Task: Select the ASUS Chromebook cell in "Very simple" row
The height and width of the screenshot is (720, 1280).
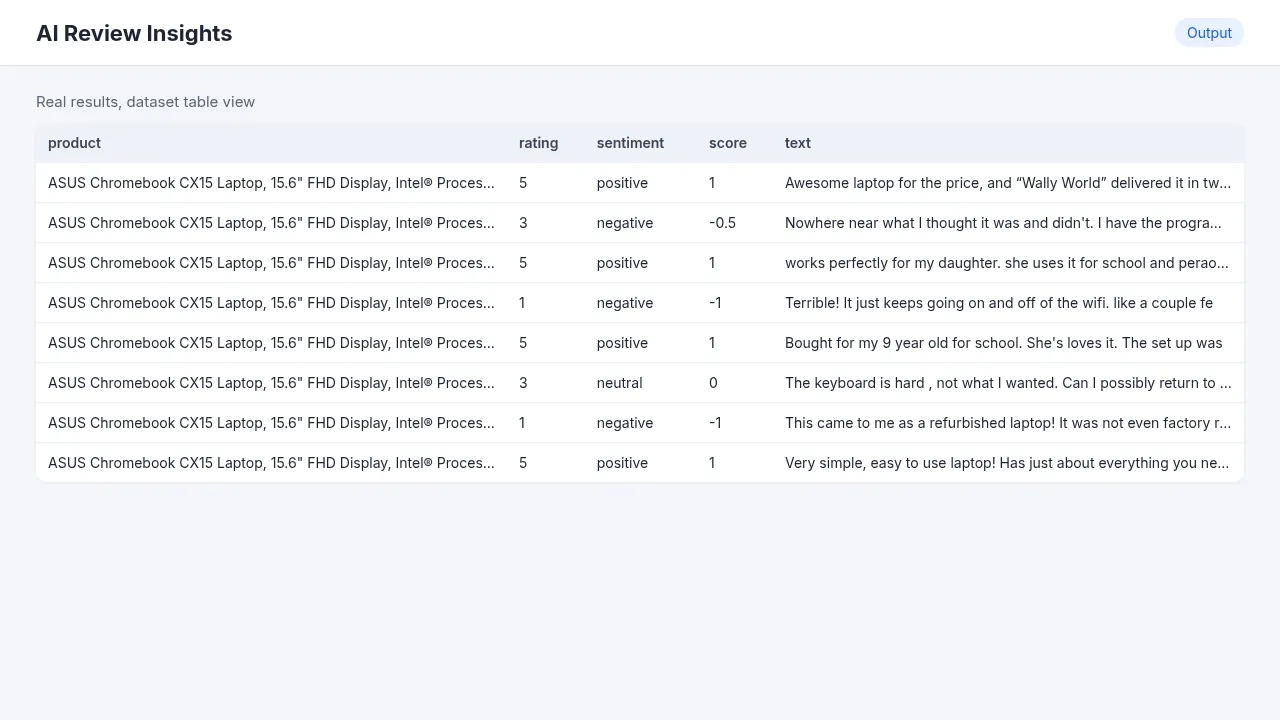Action: coord(271,463)
